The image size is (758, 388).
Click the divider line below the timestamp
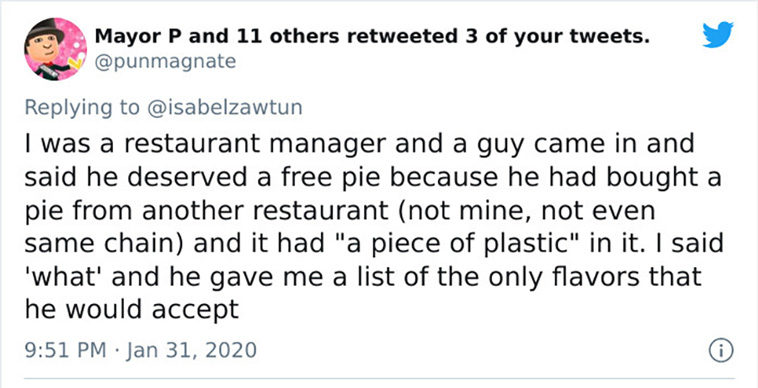tap(379, 378)
